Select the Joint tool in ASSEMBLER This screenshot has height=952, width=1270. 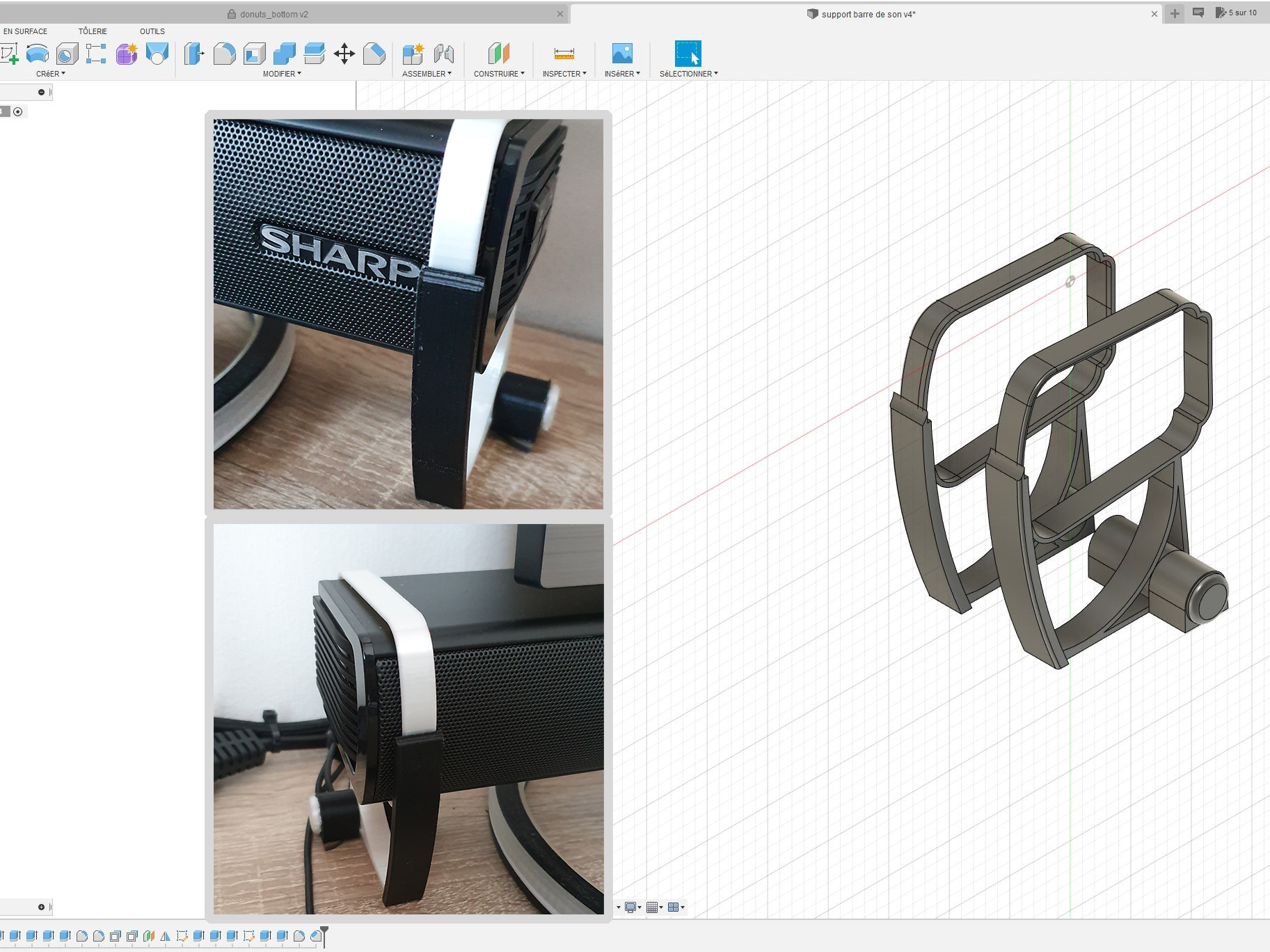(443, 54)
